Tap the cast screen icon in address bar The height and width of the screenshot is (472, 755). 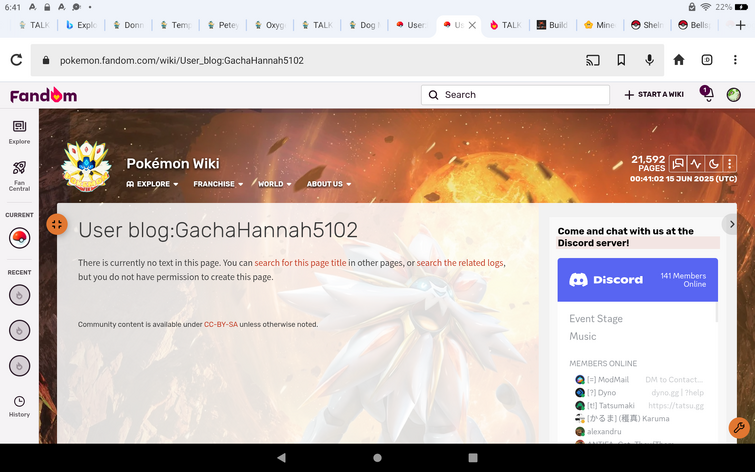pyautogui.click(x=593, y=60)
